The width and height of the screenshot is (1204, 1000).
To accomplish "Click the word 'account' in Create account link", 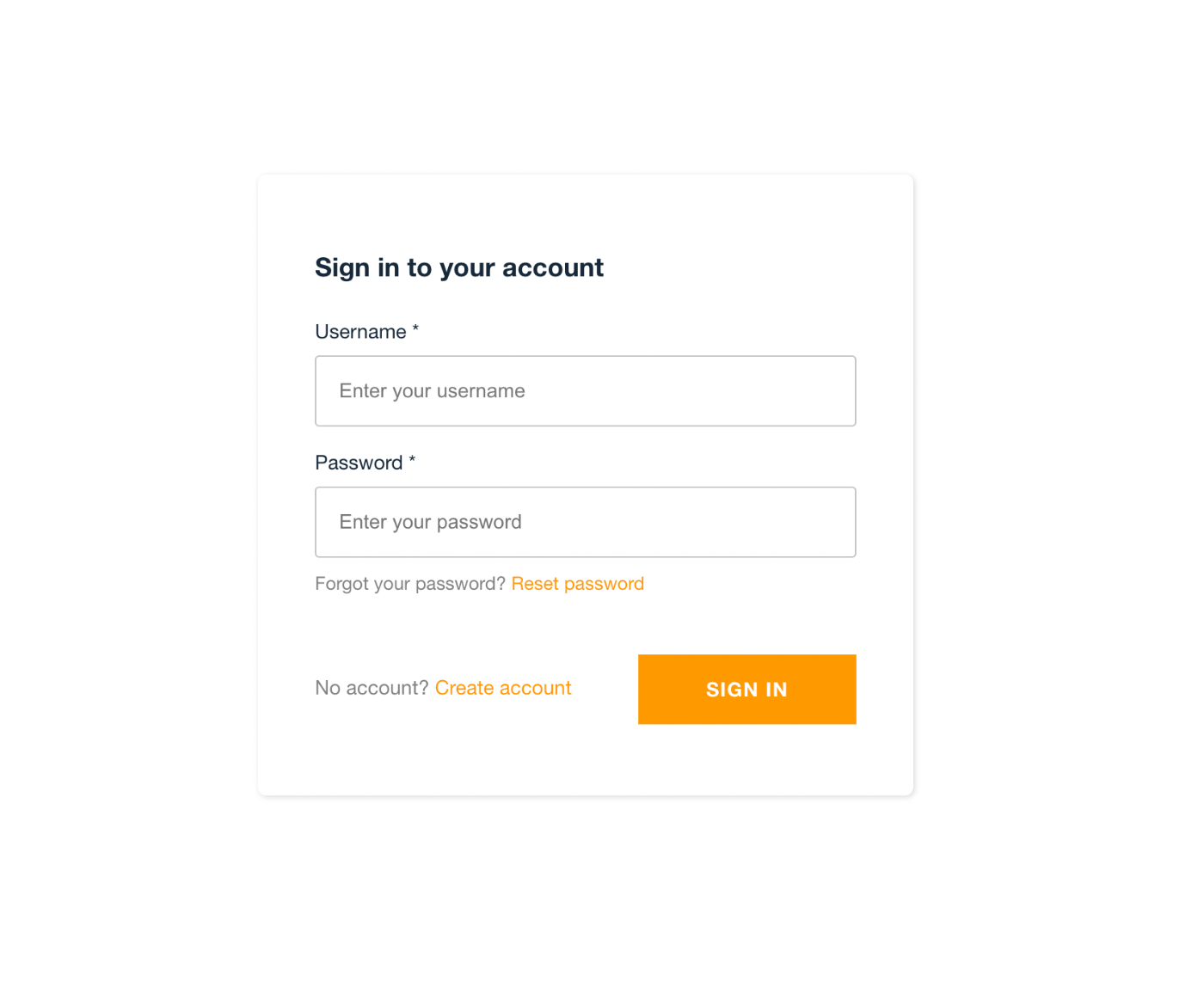I will pos(535,688).
